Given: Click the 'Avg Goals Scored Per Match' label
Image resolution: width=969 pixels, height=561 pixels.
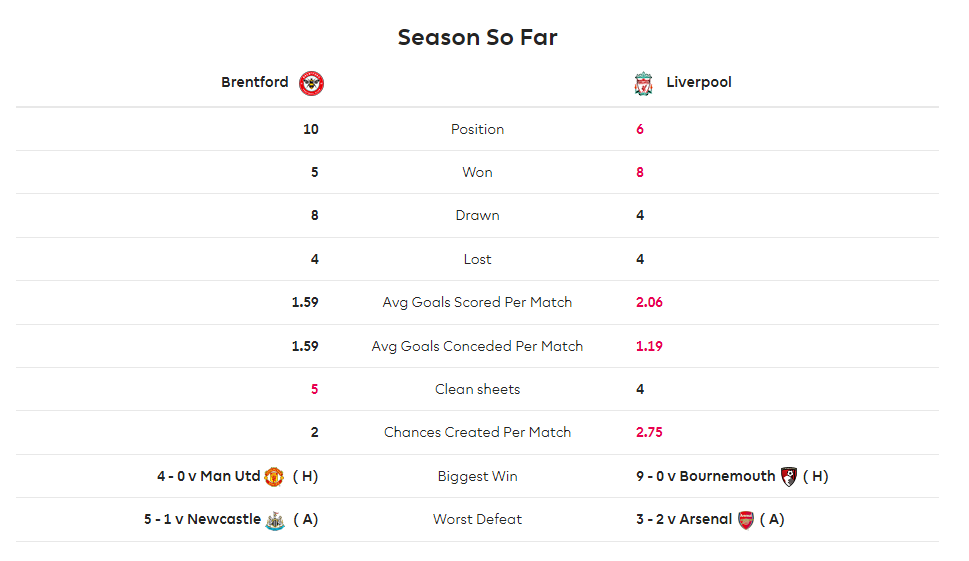Looking at the screenshot, I should click(x=478, y=302).
